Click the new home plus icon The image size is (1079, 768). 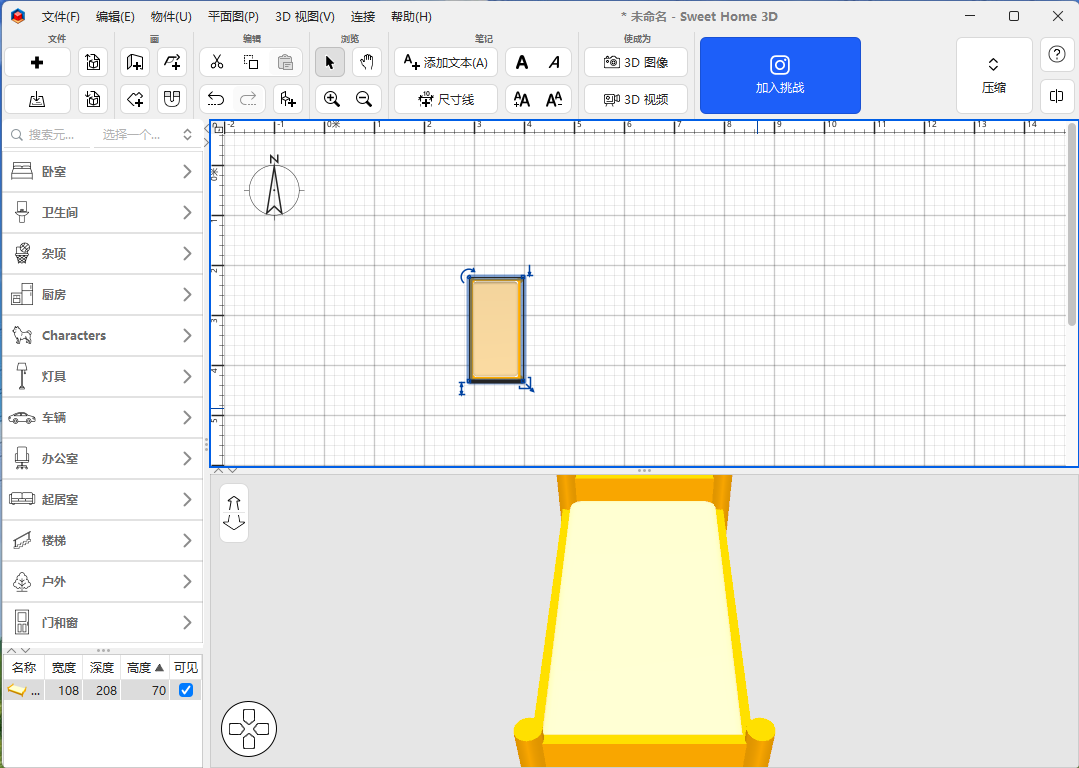(x=37, y=62)
